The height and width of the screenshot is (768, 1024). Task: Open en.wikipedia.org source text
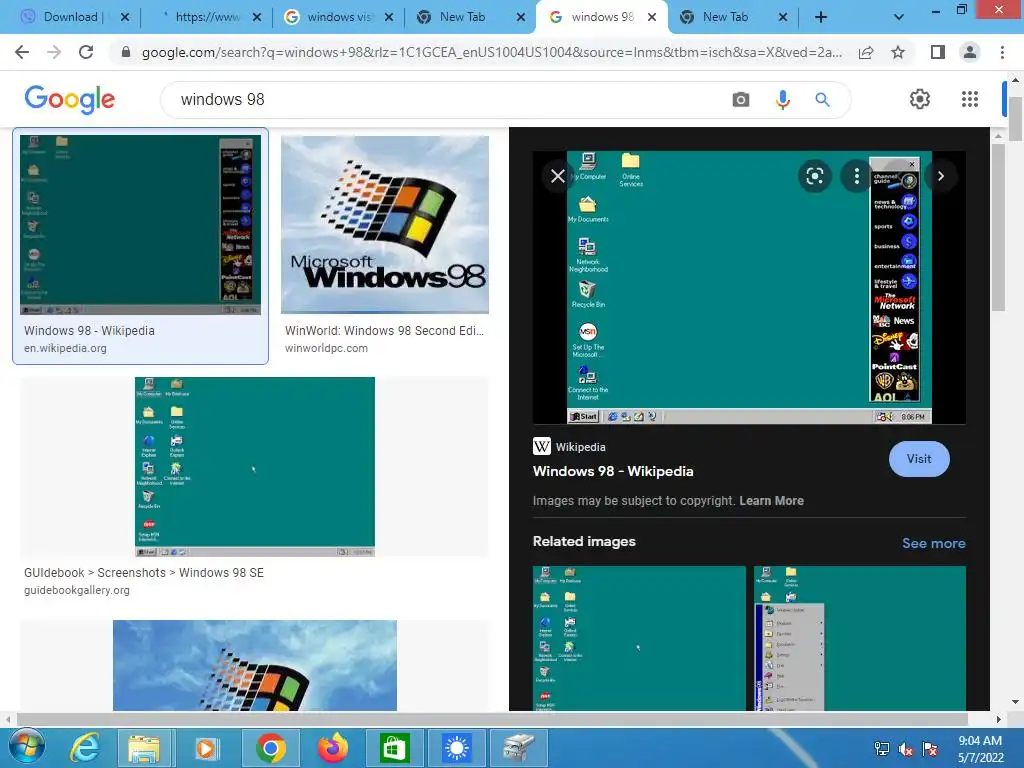click(x=65, y=348)
